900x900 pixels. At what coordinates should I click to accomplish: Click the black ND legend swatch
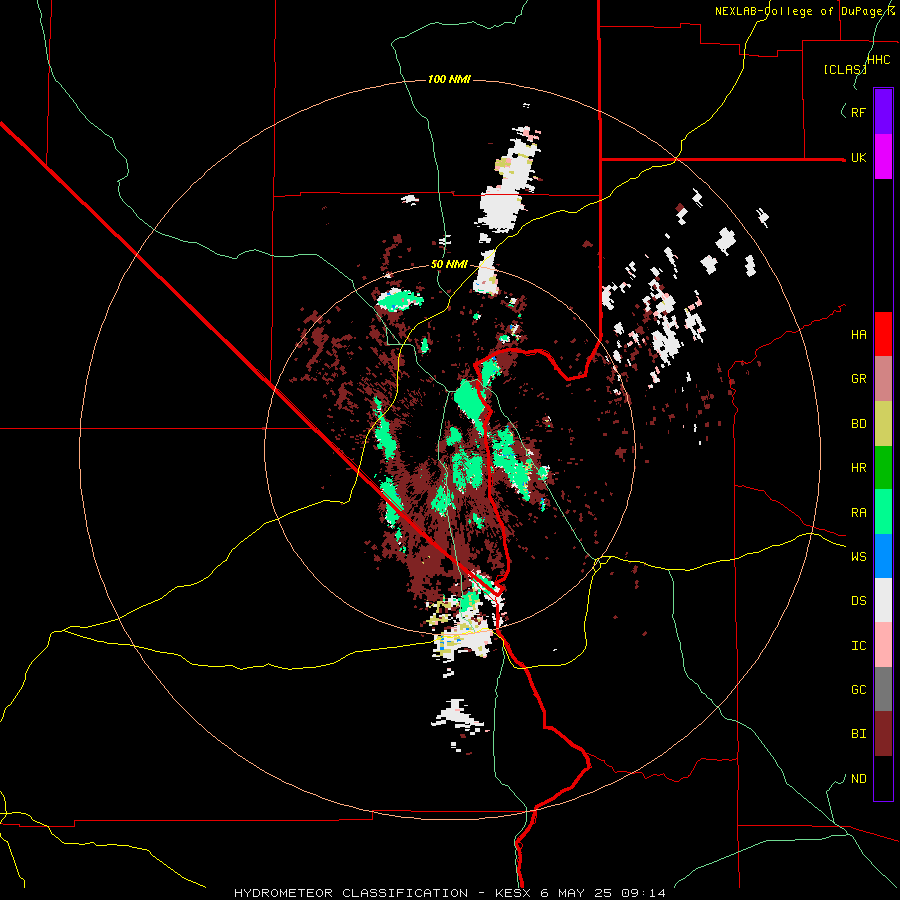pyautogui.click(x=883, y=778)
